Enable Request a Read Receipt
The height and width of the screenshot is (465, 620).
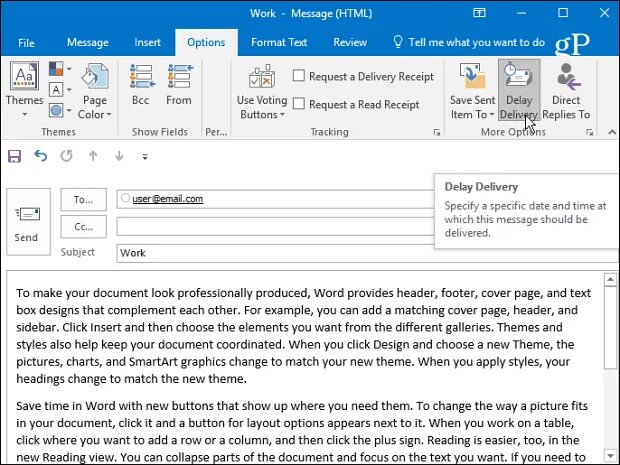(x=356, y=104)
